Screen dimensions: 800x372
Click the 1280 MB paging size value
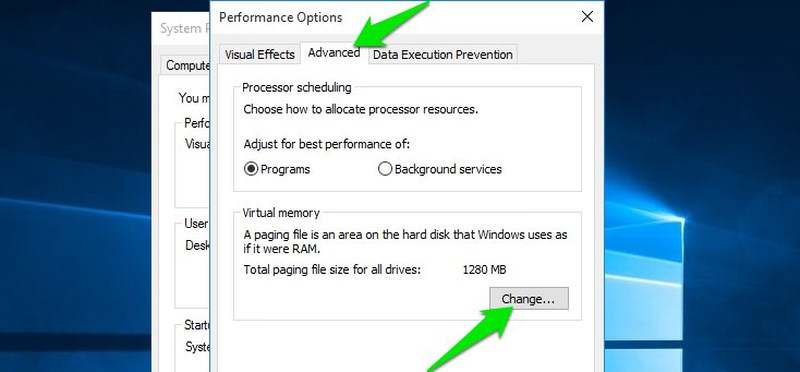(x=484, y=269)
